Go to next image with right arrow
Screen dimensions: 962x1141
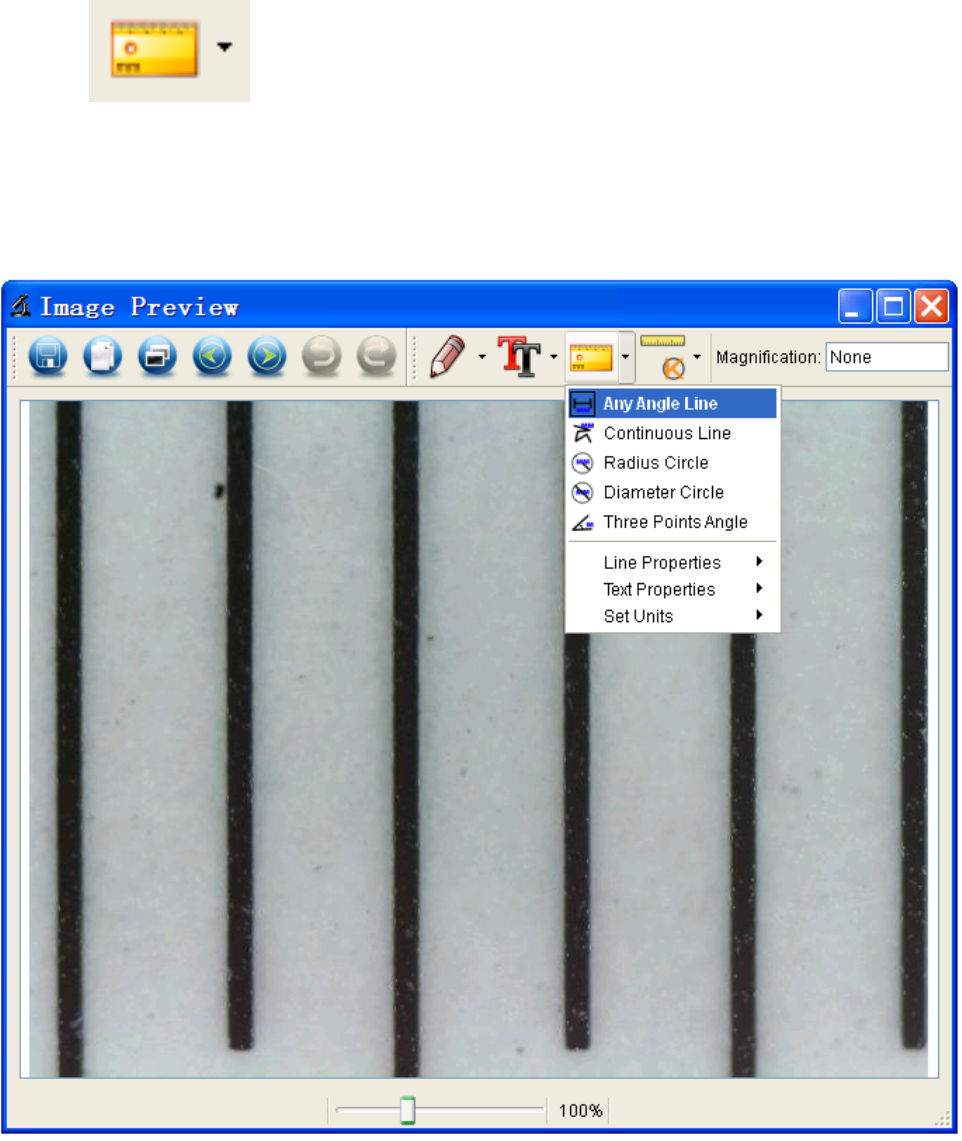click(267, 357)
